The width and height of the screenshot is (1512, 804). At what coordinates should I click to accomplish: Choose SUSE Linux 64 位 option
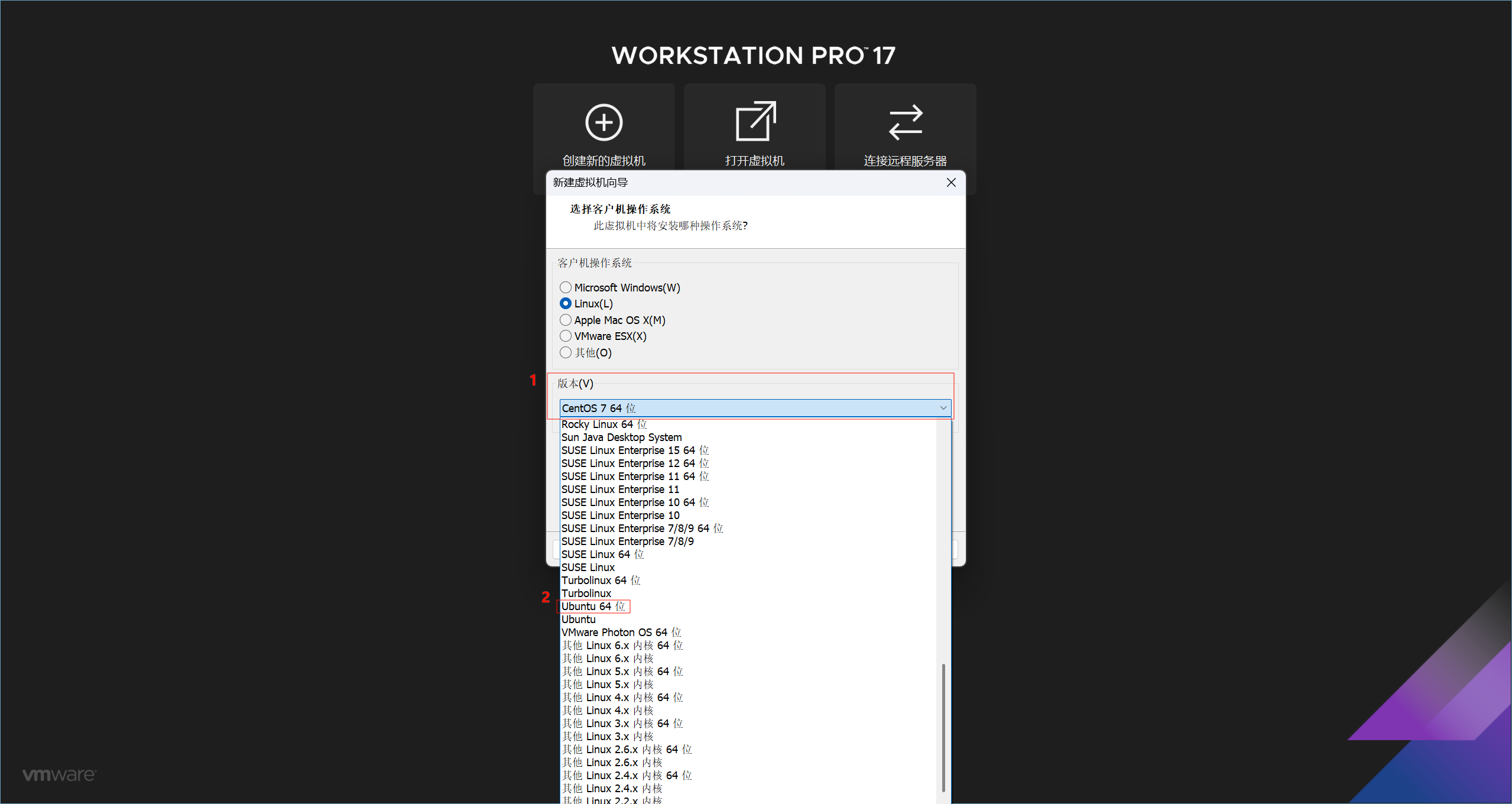point(748,555)
